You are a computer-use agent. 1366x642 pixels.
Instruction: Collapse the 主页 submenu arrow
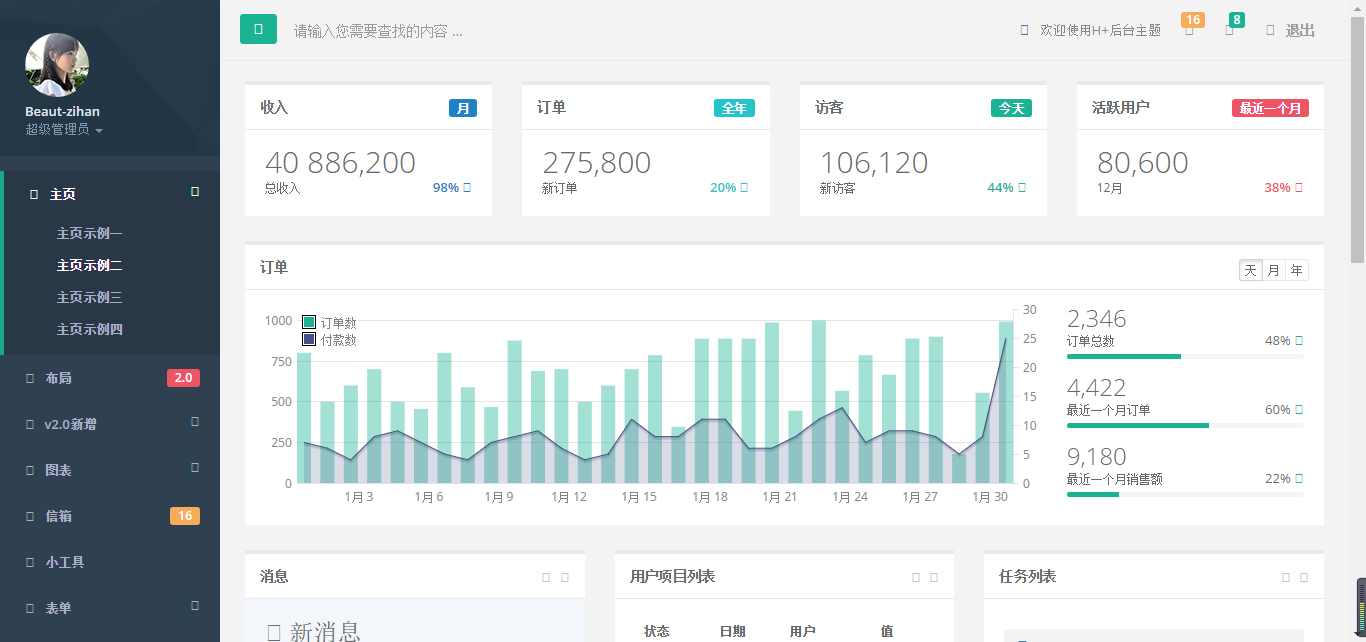tap(195, 191)
